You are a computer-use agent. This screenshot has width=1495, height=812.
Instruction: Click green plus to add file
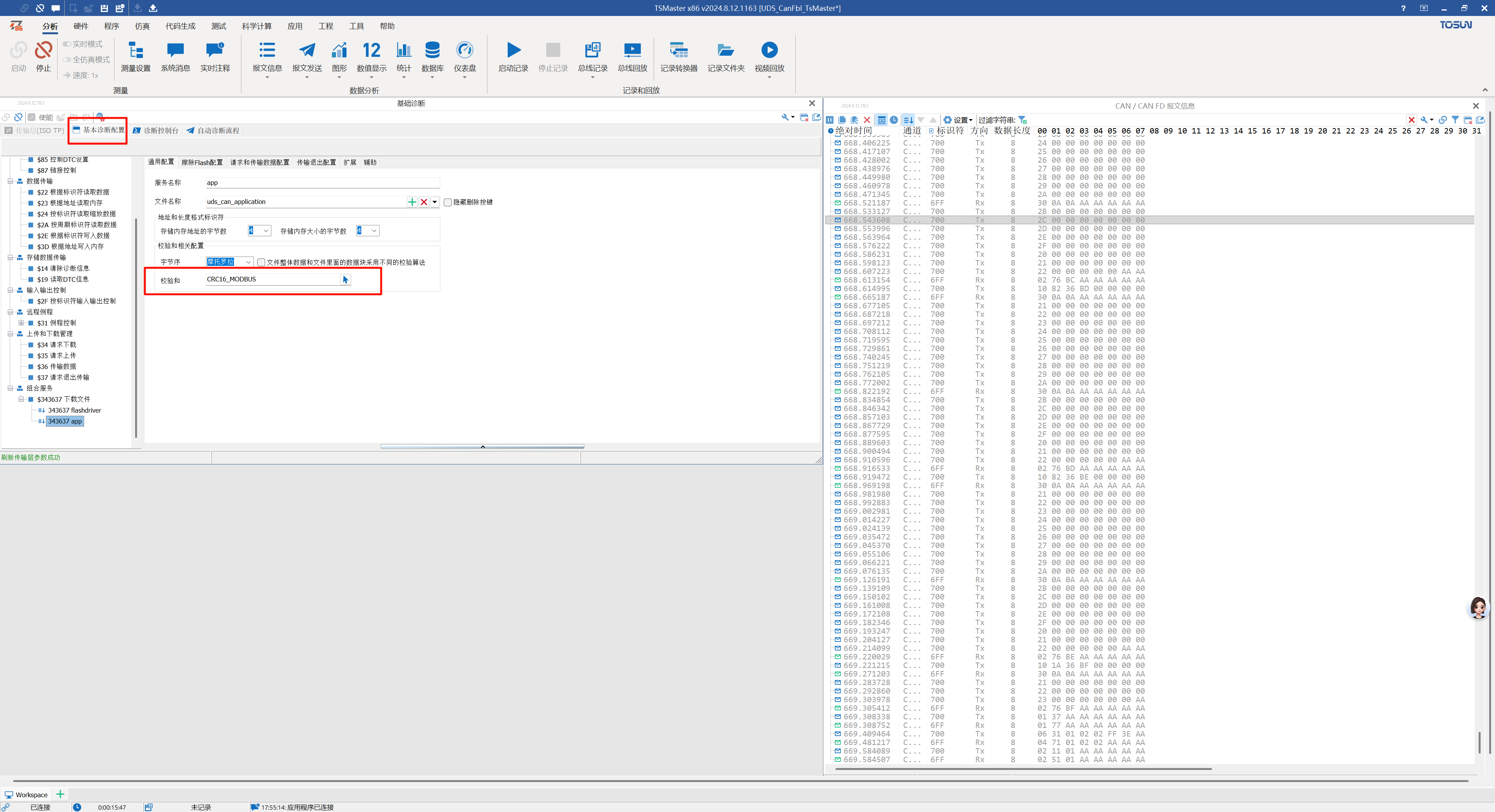pyautogui.click(x=412, y=202)
